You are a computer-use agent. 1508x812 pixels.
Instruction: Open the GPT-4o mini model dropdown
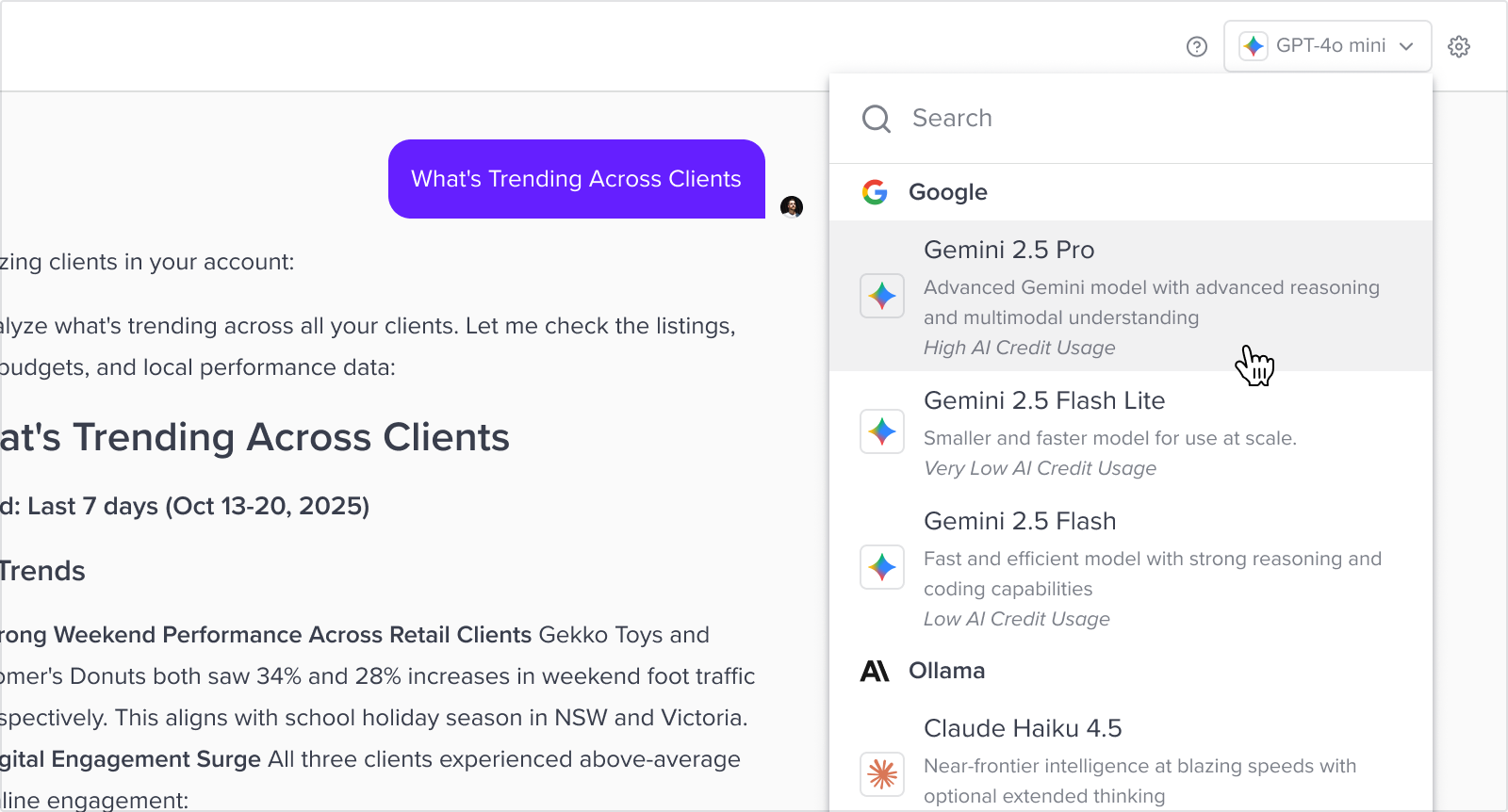coord(1328,46)
